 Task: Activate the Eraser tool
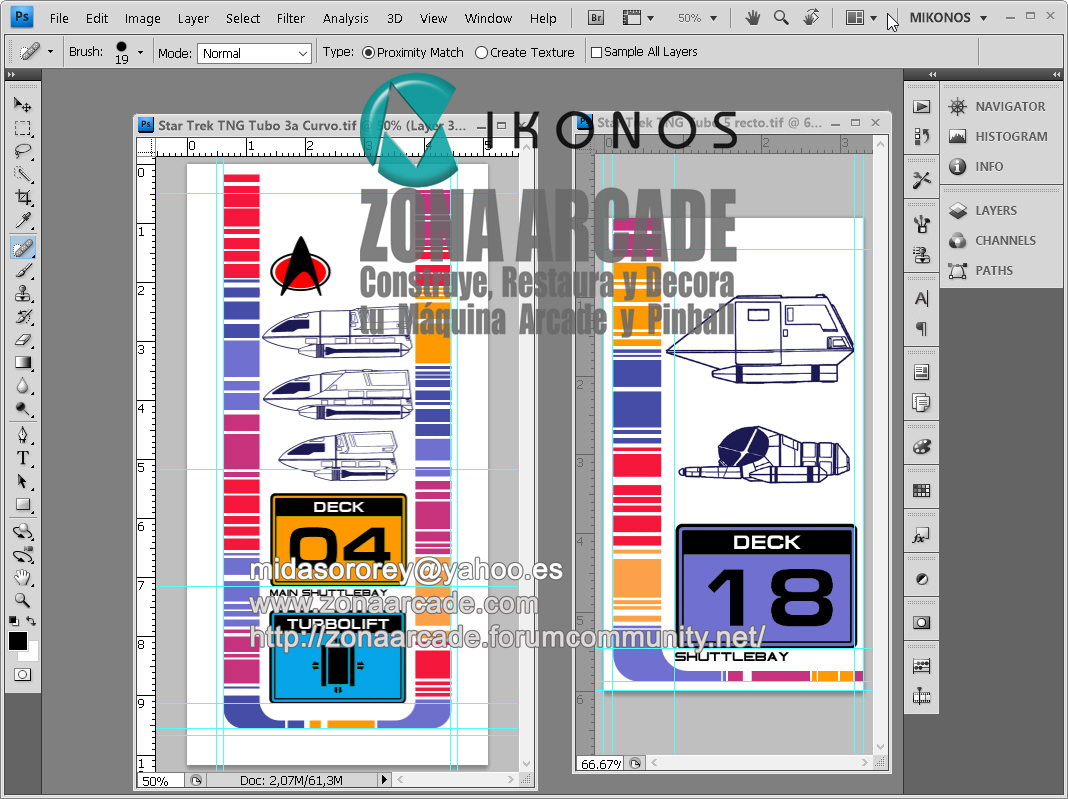coord(23,340)
